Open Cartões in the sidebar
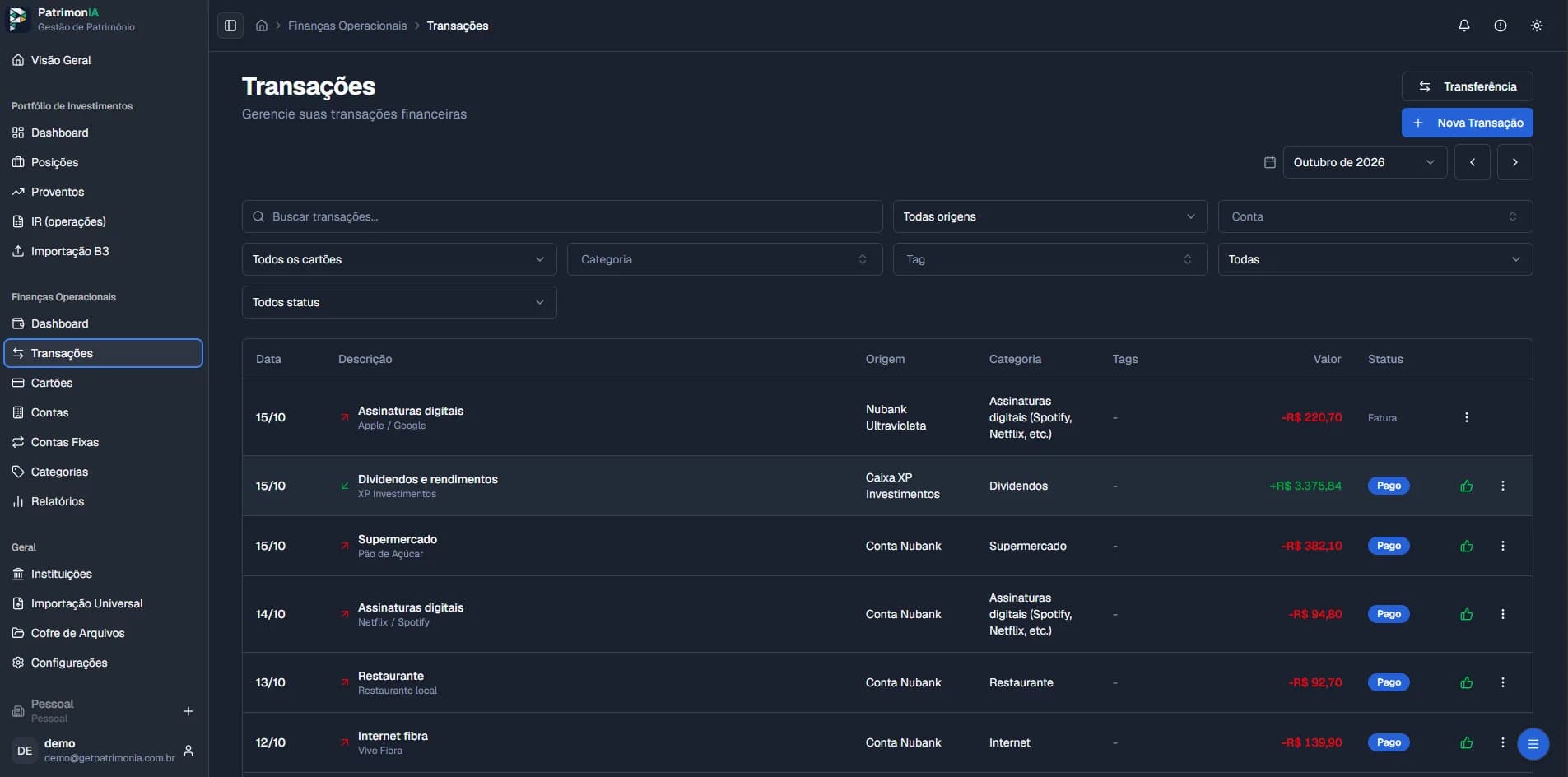 tap(103, 383)
